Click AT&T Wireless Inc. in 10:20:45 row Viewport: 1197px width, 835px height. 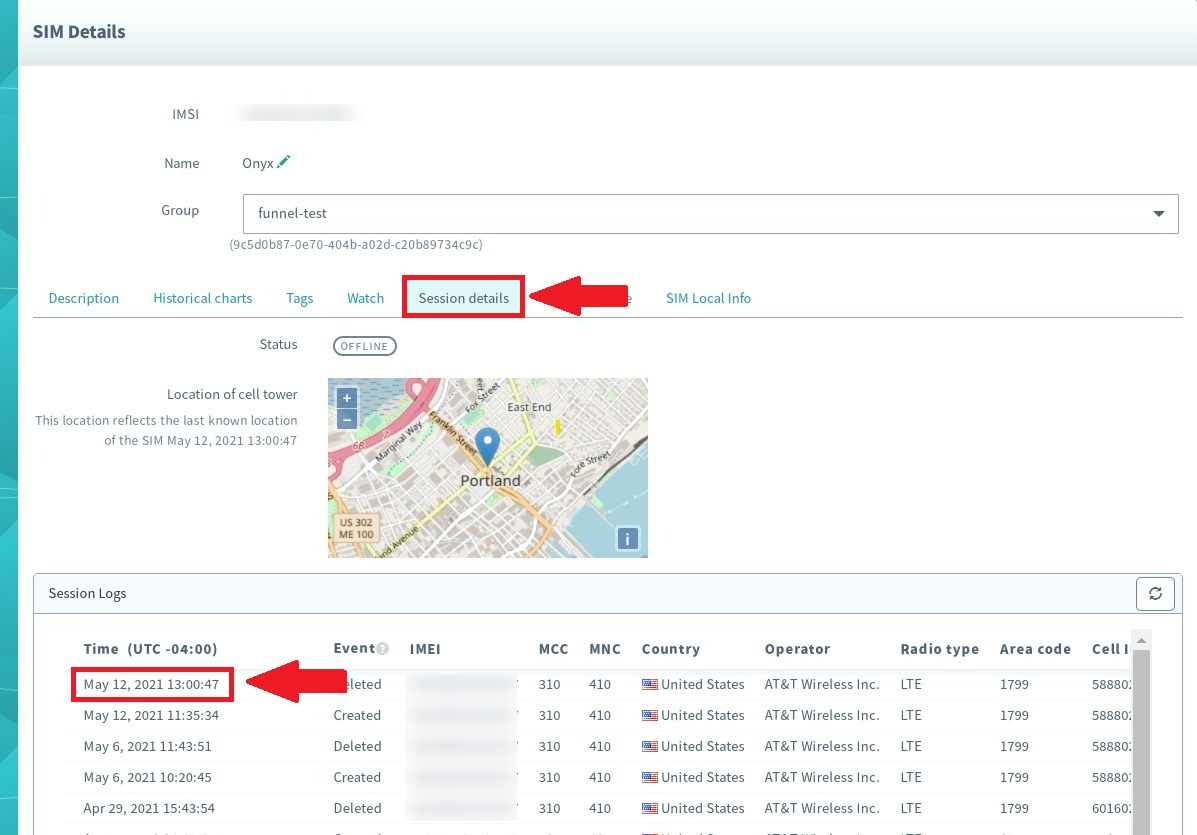[x=822, y=778]
